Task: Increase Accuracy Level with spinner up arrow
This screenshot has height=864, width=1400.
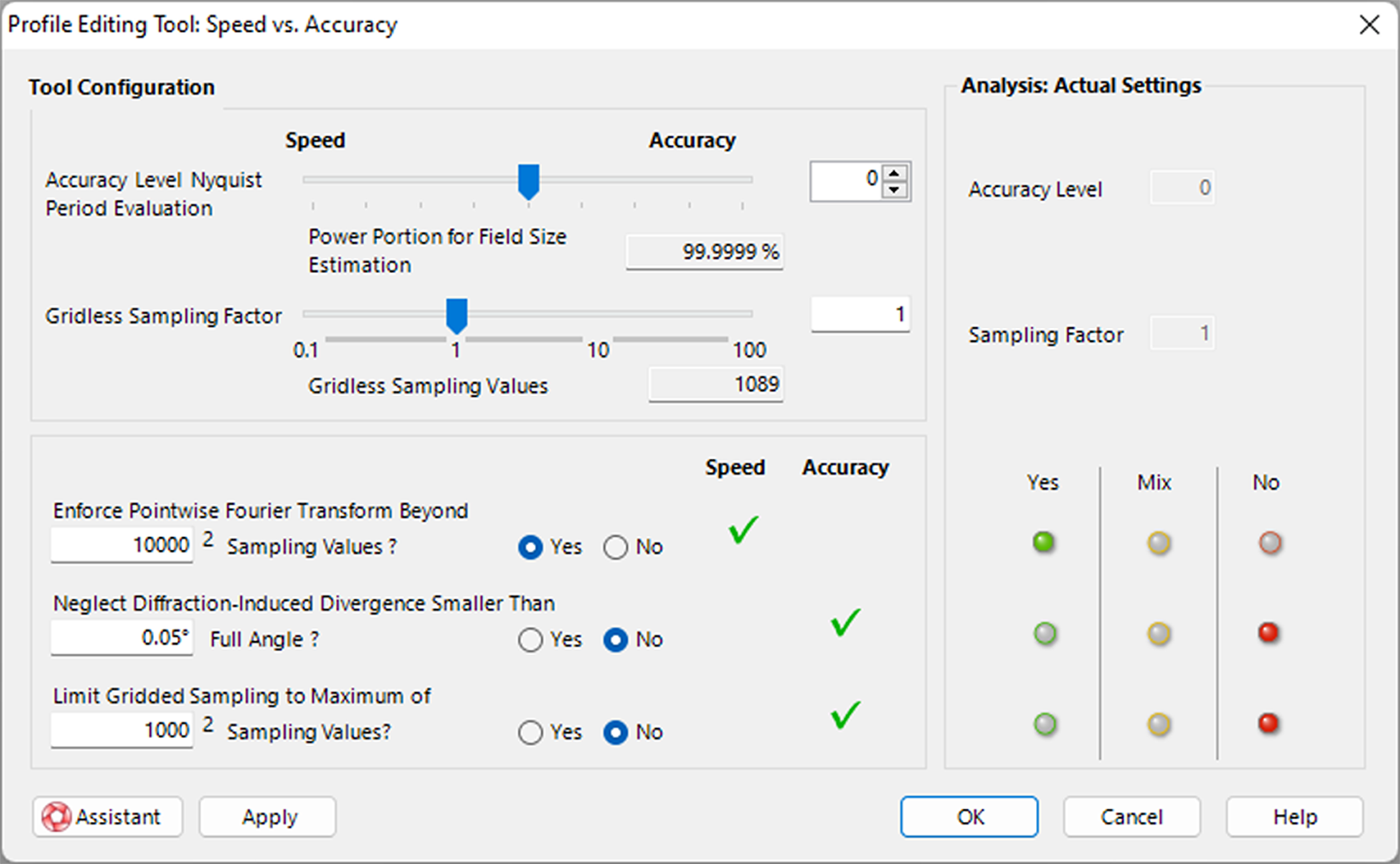Action: click(x=892, y=172)
